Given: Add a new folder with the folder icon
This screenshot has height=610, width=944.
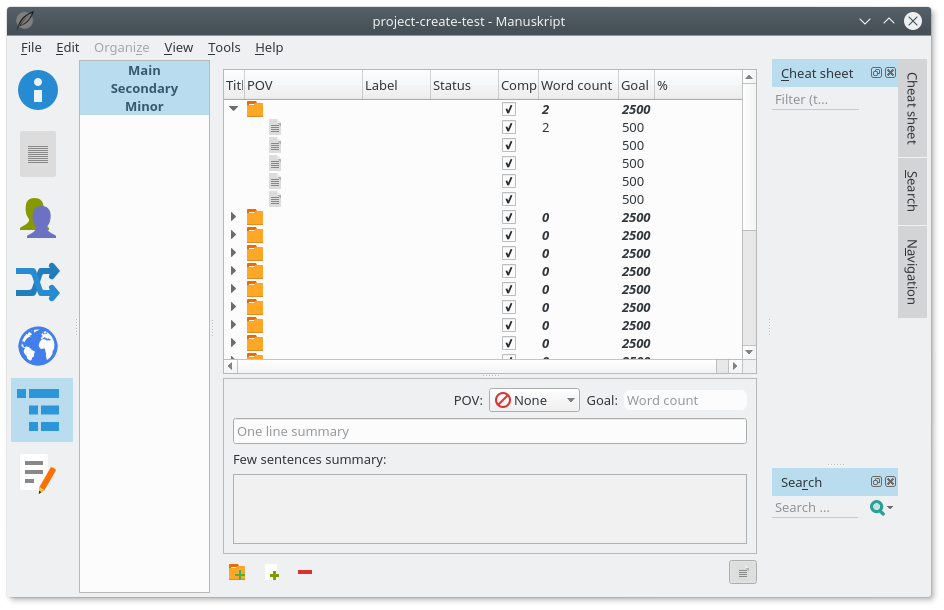Looking at the screenshot, I should coord(237,571).
